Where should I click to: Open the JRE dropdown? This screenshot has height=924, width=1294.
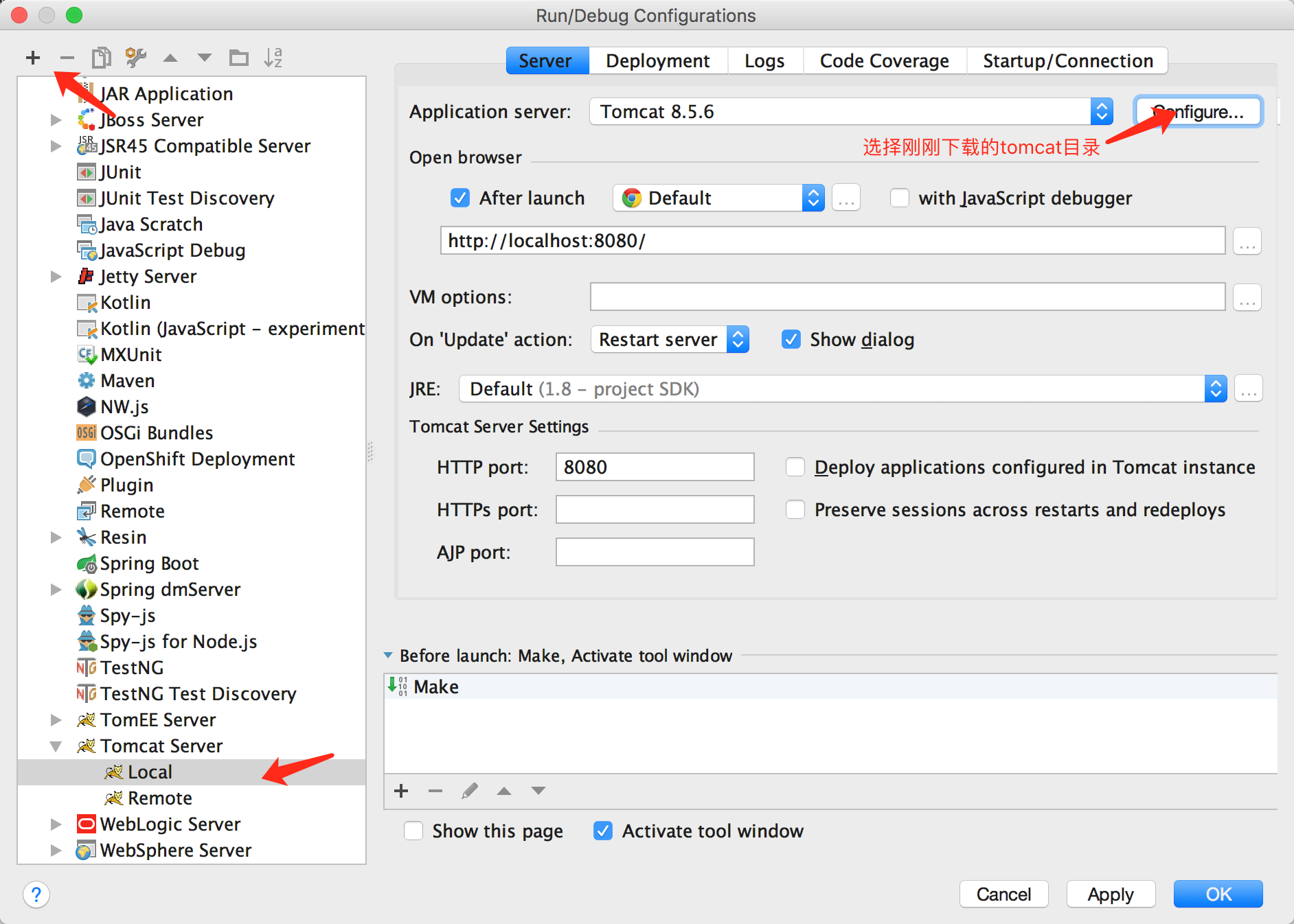click(x=843, y=389)
